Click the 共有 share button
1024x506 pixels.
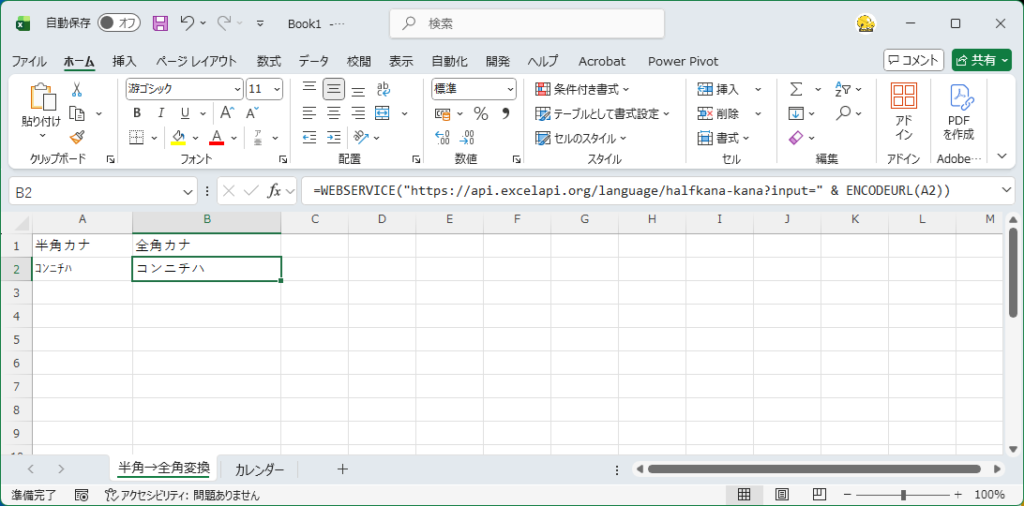pyautogui.click(x=981, y=60)
